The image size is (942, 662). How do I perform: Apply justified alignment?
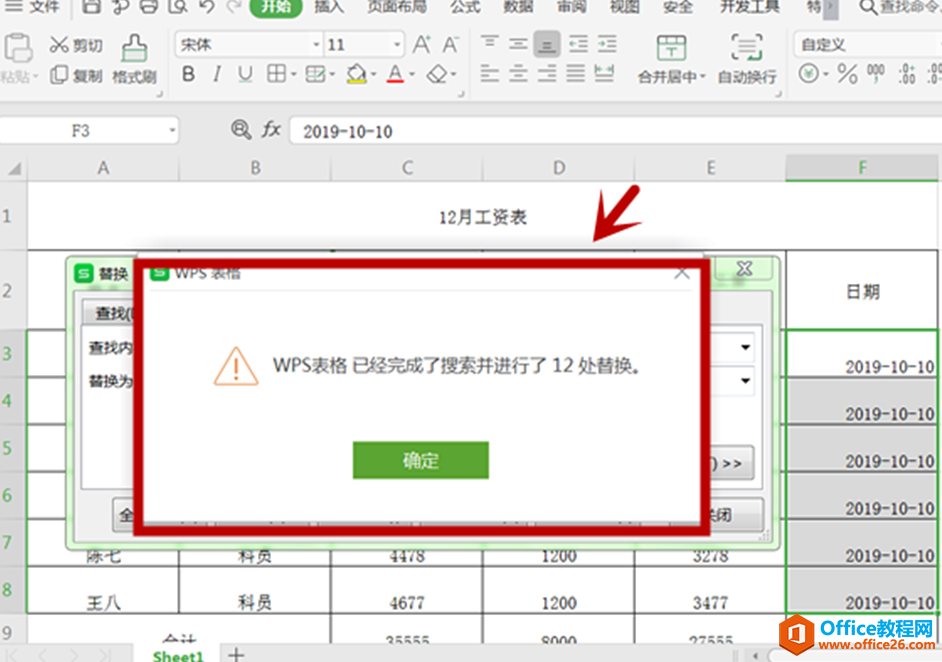coord(576,74)
